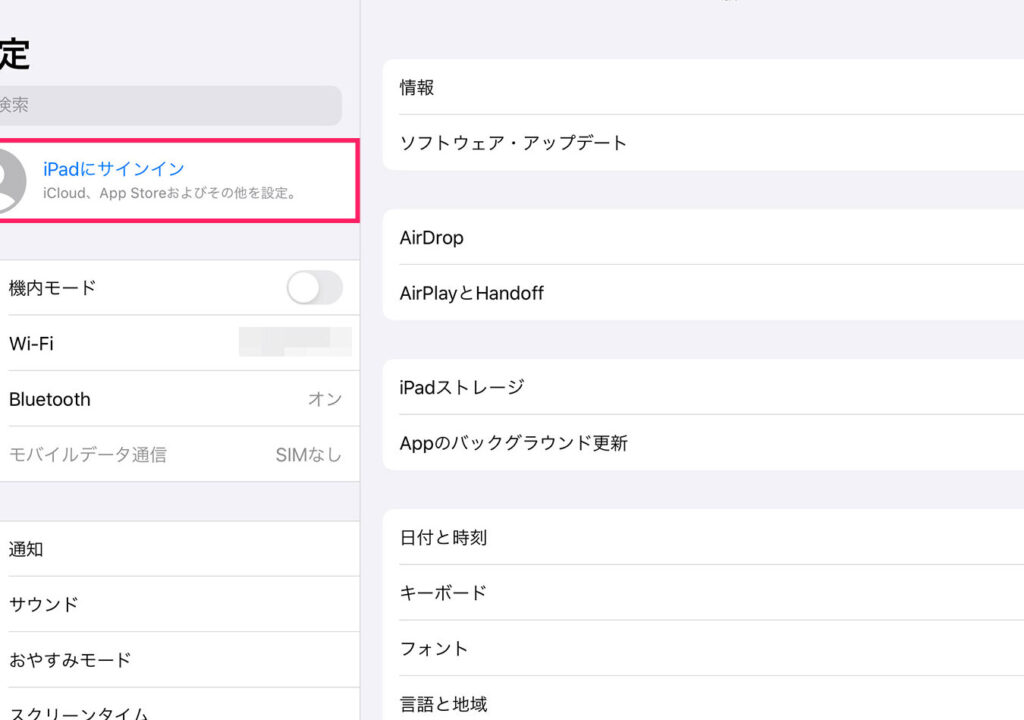Open the iPadにサインイン sign-in link
Viewport: 1024px width, 720px height.
coord(114,169)
